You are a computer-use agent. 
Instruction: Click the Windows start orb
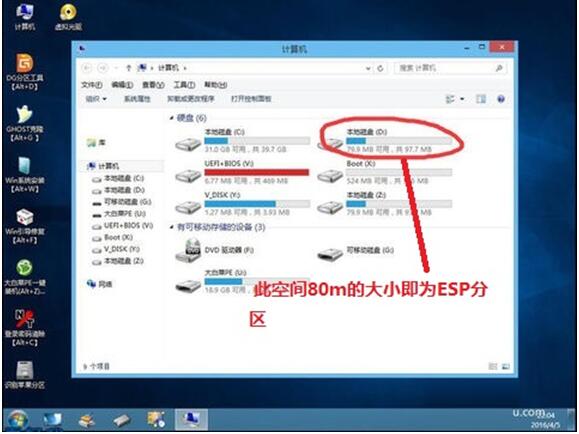pyautogui.click(x=17, y=420)
